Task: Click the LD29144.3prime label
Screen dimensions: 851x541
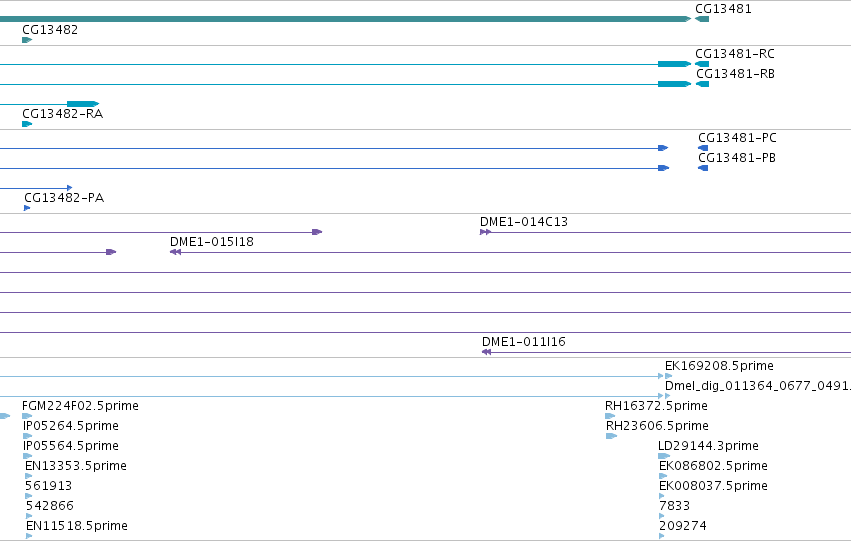Action: (x=708, y=446)
